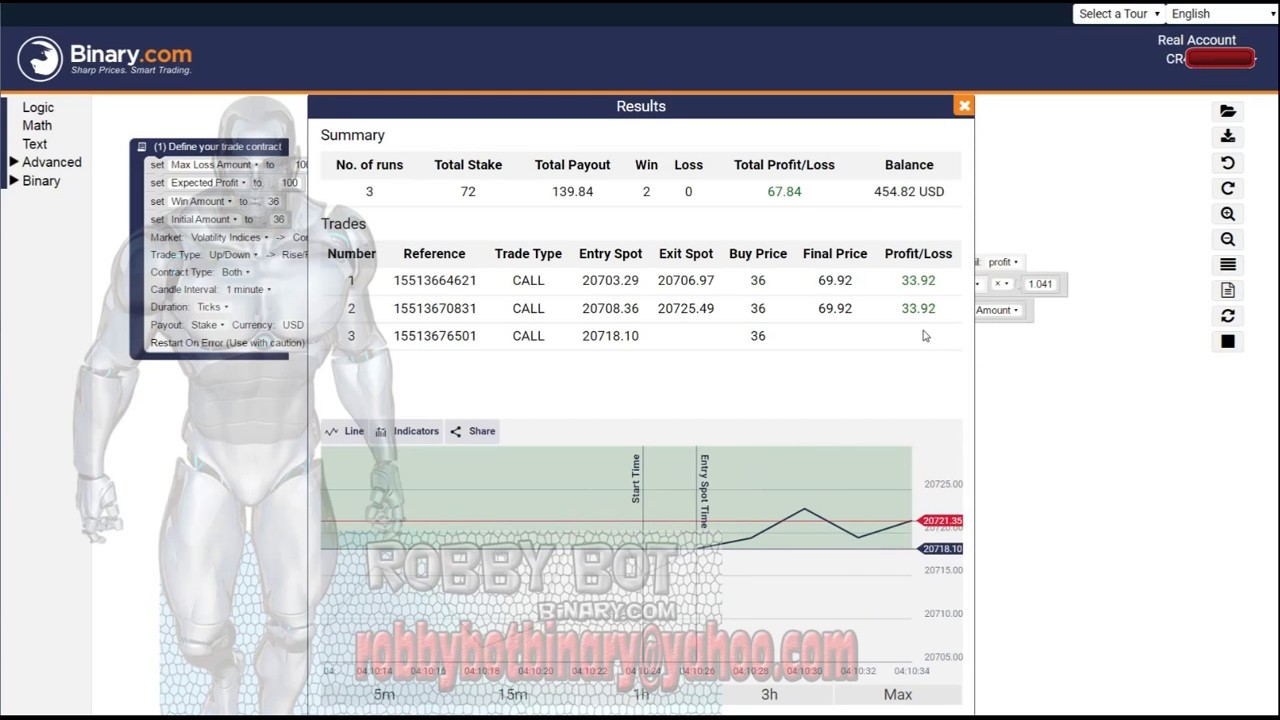
Task: Select the 15m chart range
Action: (x=513, y=694)
